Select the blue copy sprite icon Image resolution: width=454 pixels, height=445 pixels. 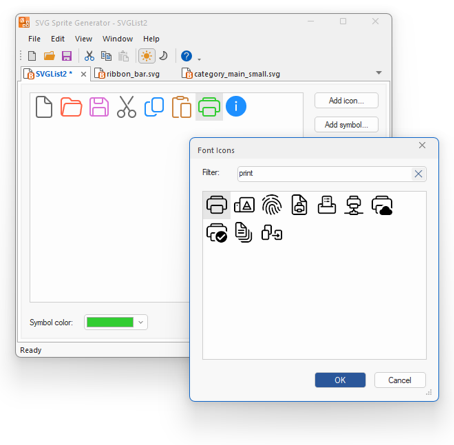click(x=154, y=107)
